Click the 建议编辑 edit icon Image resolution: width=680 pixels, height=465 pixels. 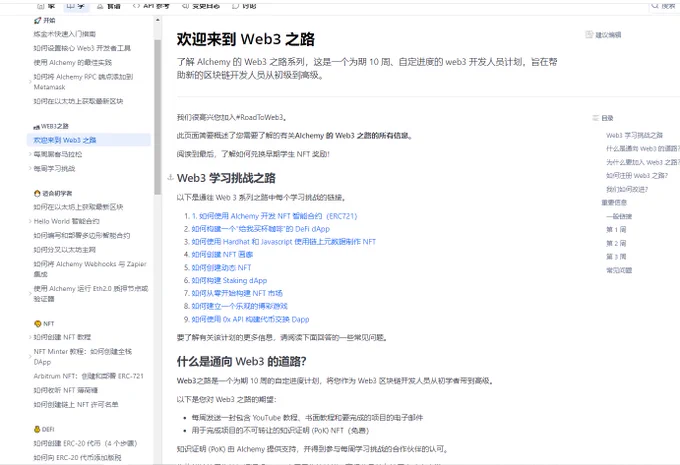click(x=589, y=35)
